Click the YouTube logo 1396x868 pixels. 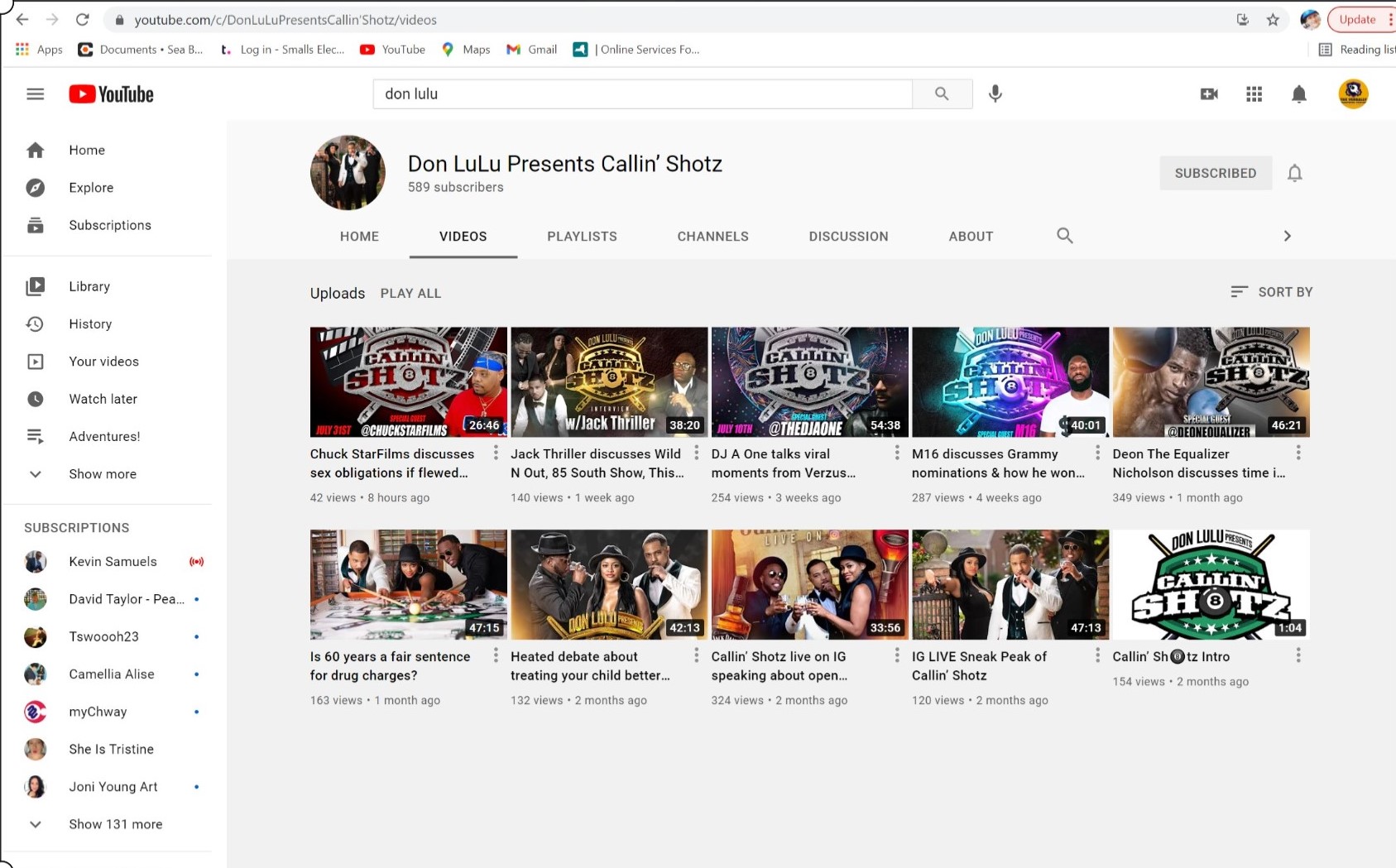click(x=111, y=94)
